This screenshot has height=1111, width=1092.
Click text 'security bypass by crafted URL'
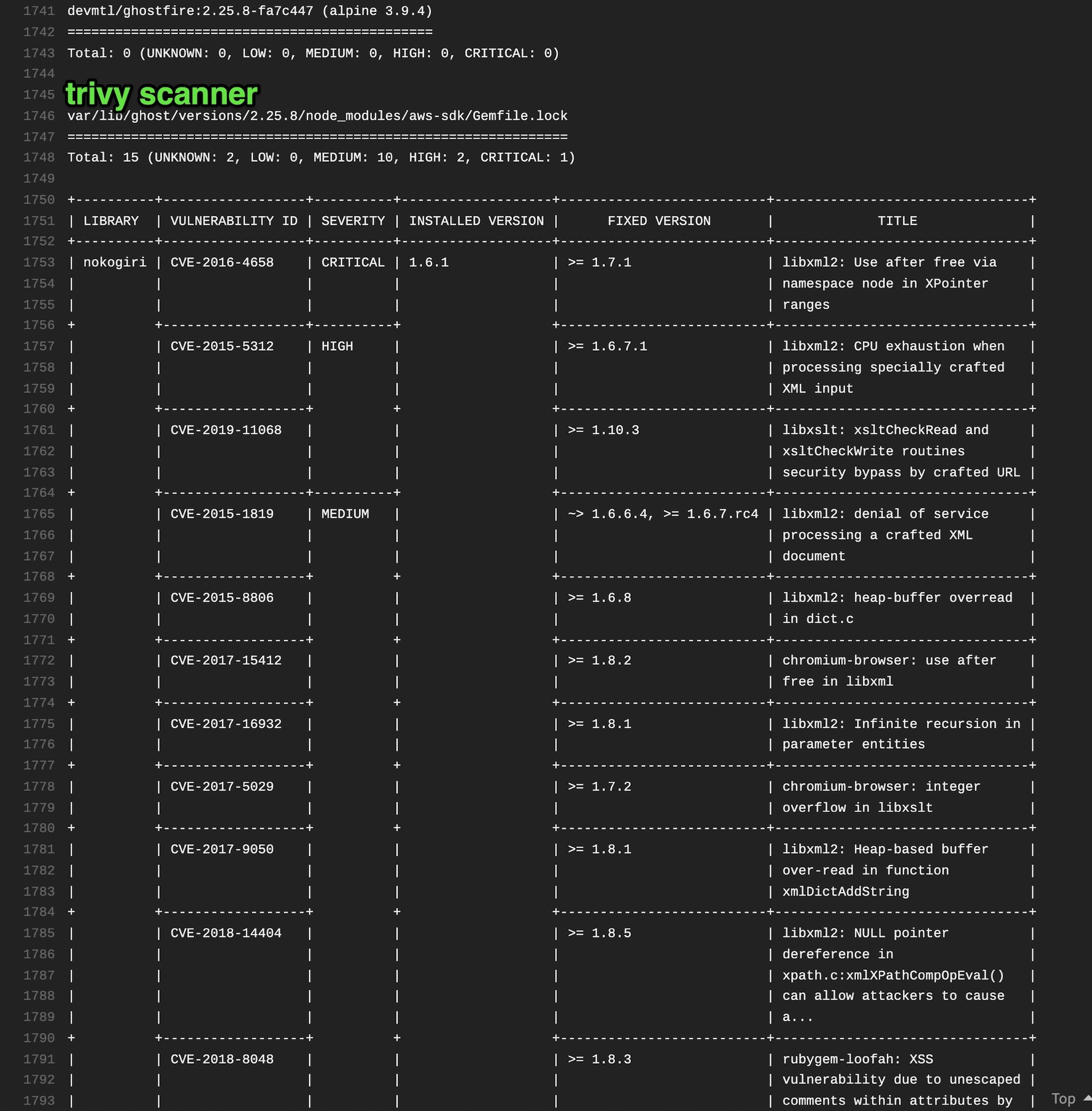901,472
